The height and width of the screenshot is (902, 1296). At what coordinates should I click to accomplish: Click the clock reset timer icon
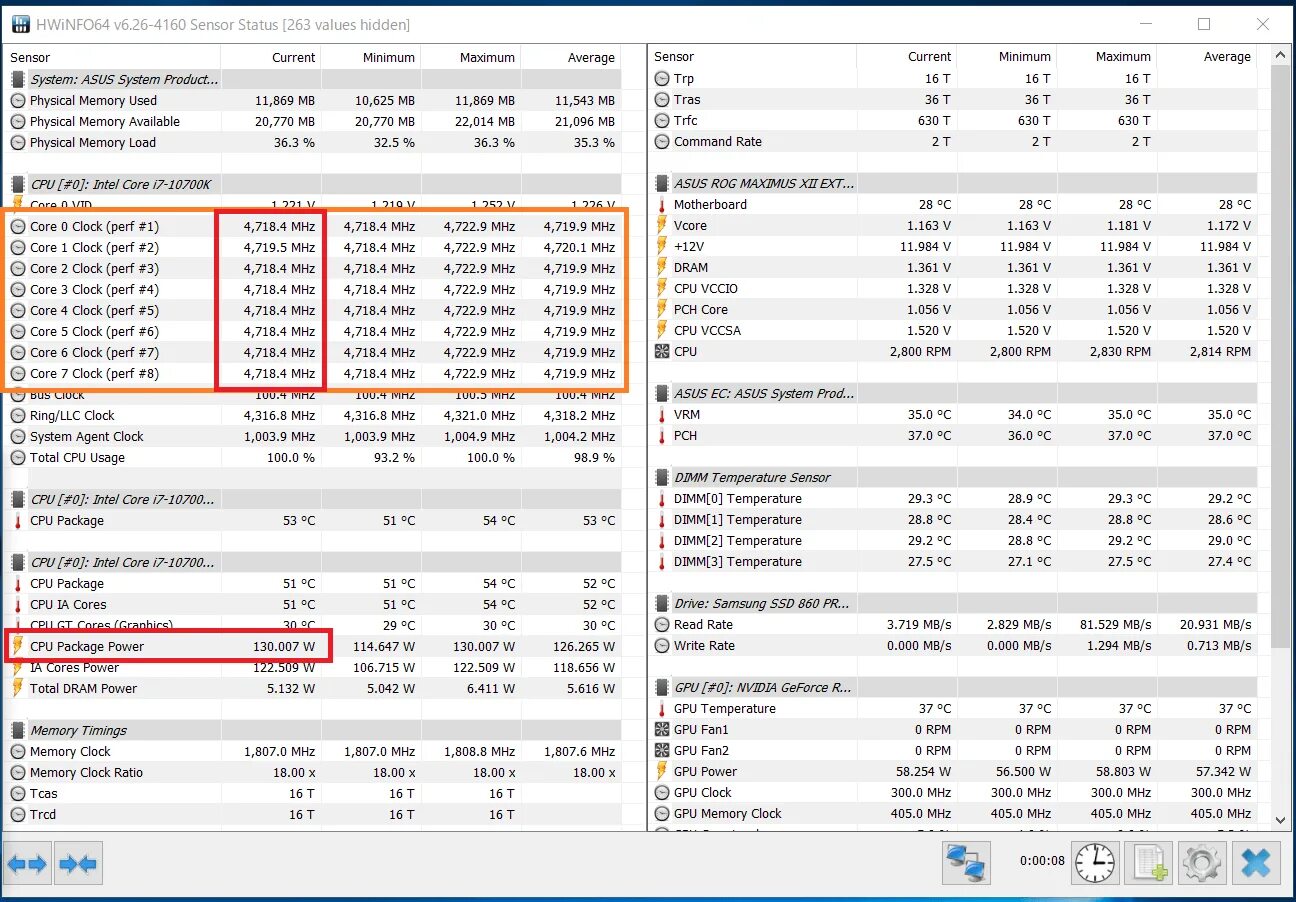tap(1095, 862)
